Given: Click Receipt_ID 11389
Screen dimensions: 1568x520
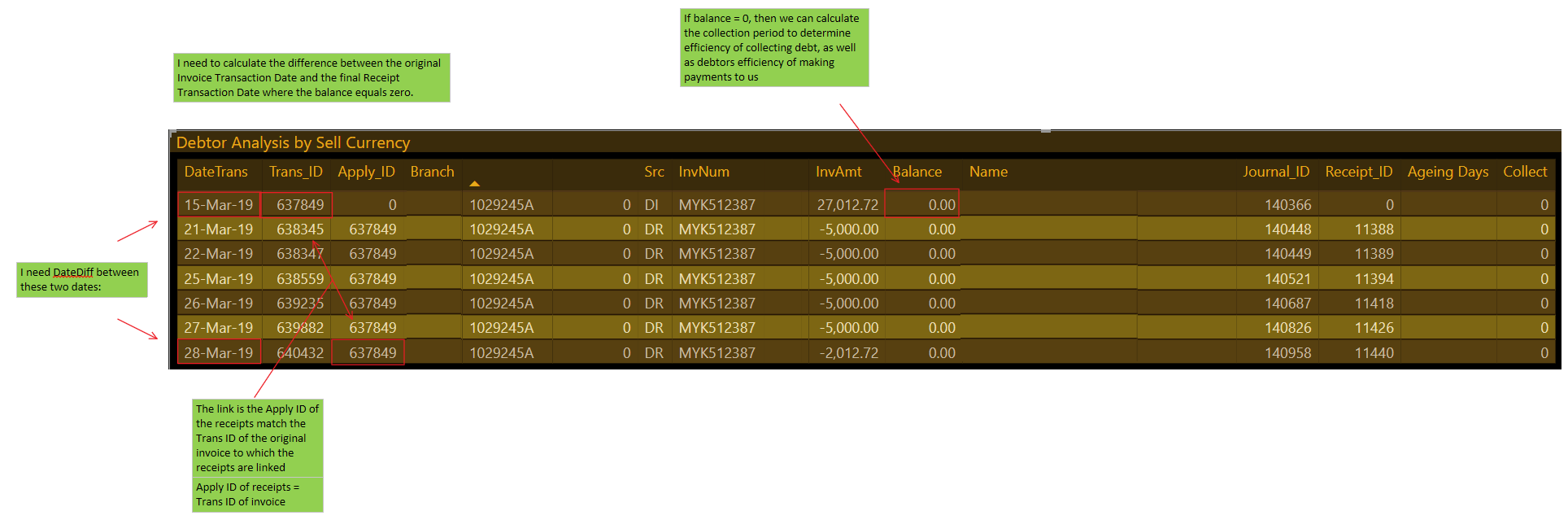Looking at the screenshot, I should (1374, 254).
